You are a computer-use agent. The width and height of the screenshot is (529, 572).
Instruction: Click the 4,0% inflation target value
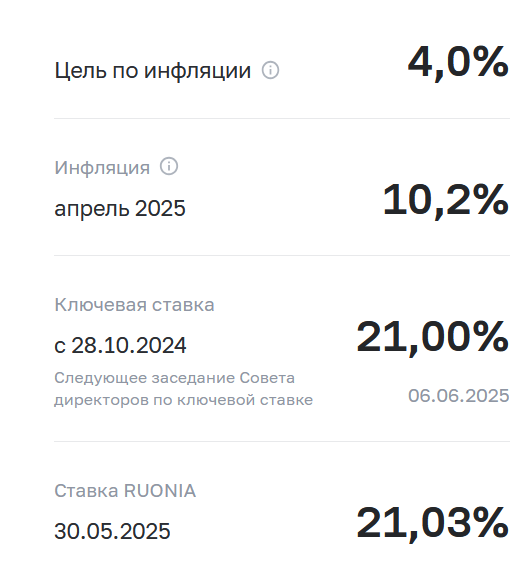(x=458, y=62)
